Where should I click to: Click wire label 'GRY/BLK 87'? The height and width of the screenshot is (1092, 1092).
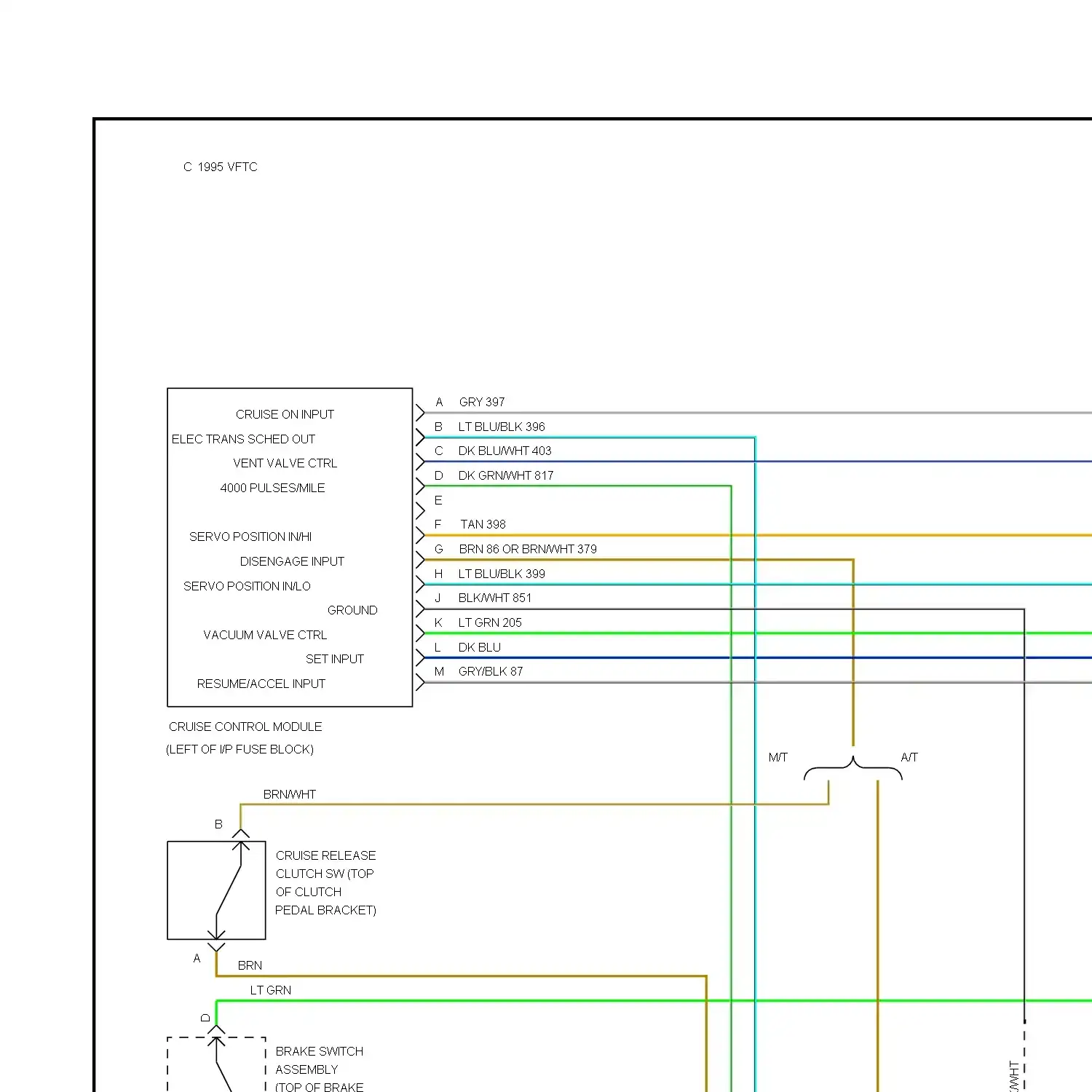click(x=491, y=671)
